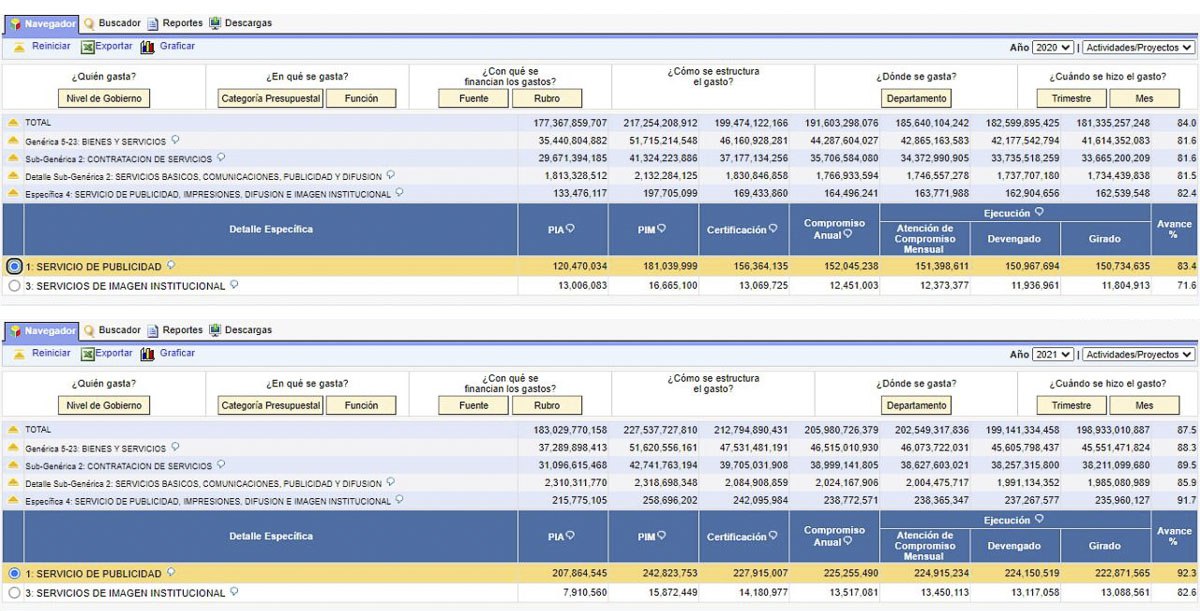The image size is (1200, 611).
Task: Click the info bubble next to Certificación in 2021 table
Action: click(x=772, y=537)
